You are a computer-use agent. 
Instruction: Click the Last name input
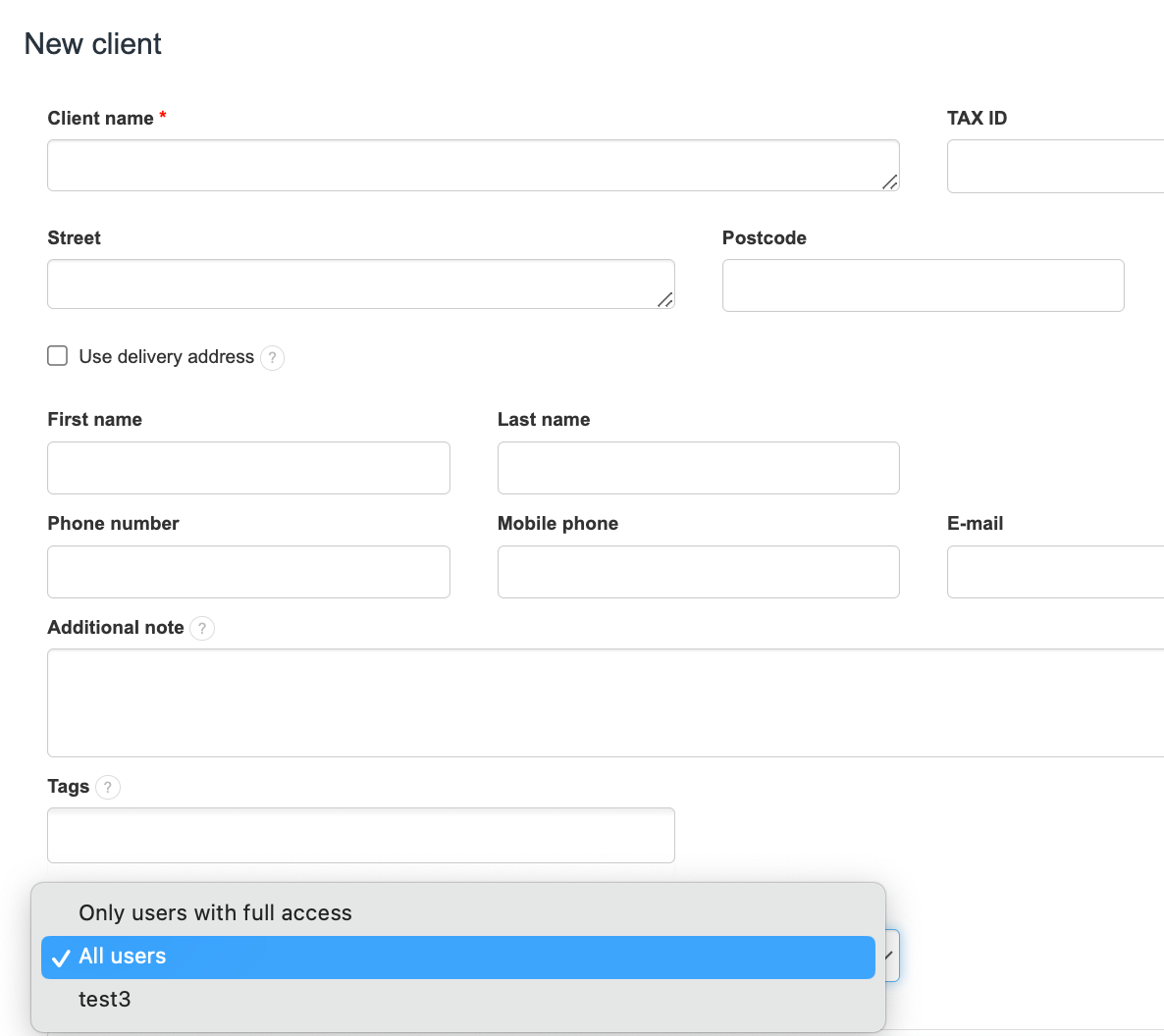point(698,468)
